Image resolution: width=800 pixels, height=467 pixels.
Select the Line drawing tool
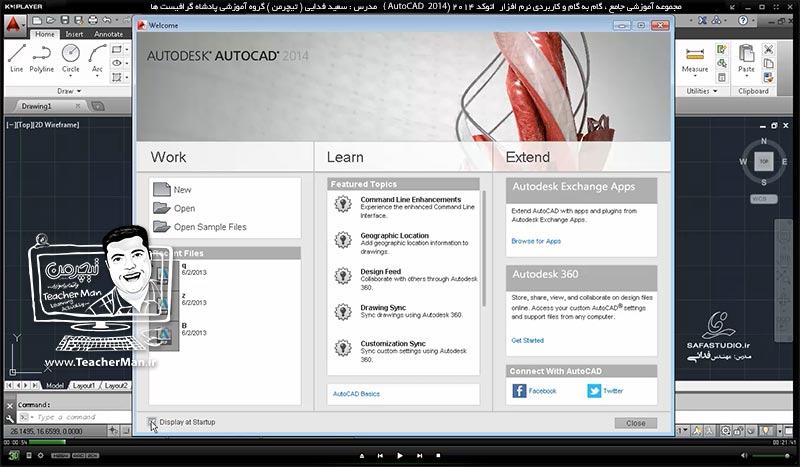(16, 58)
